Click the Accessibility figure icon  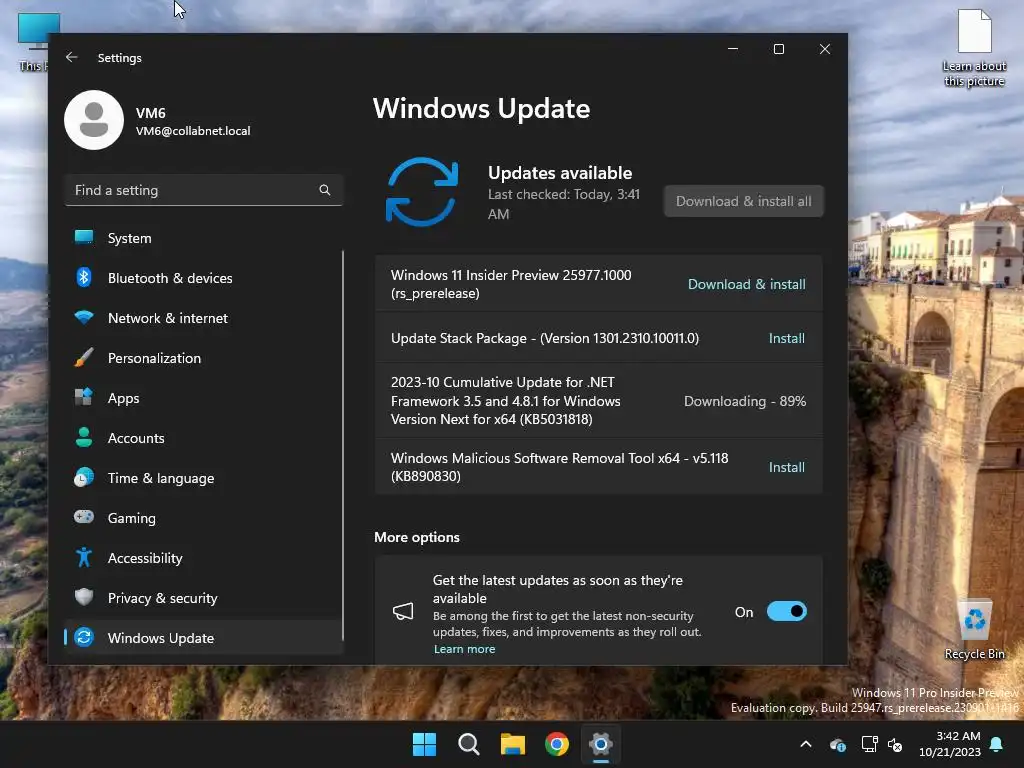(x=84, y=558)
